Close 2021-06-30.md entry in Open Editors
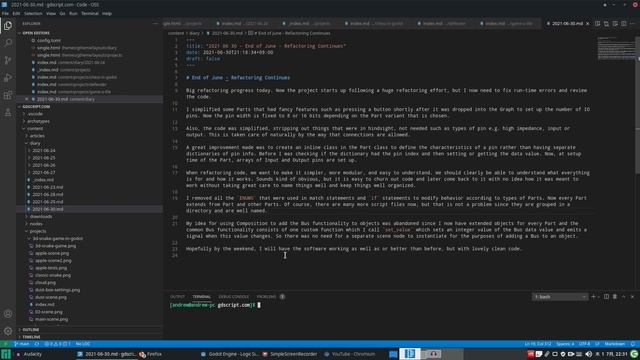 [x=27, y=99]
